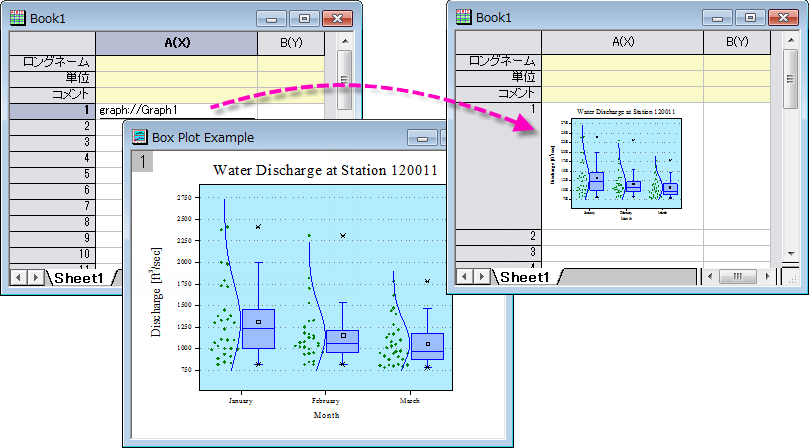Select row 2 header in left Book1

coord(53,127)
